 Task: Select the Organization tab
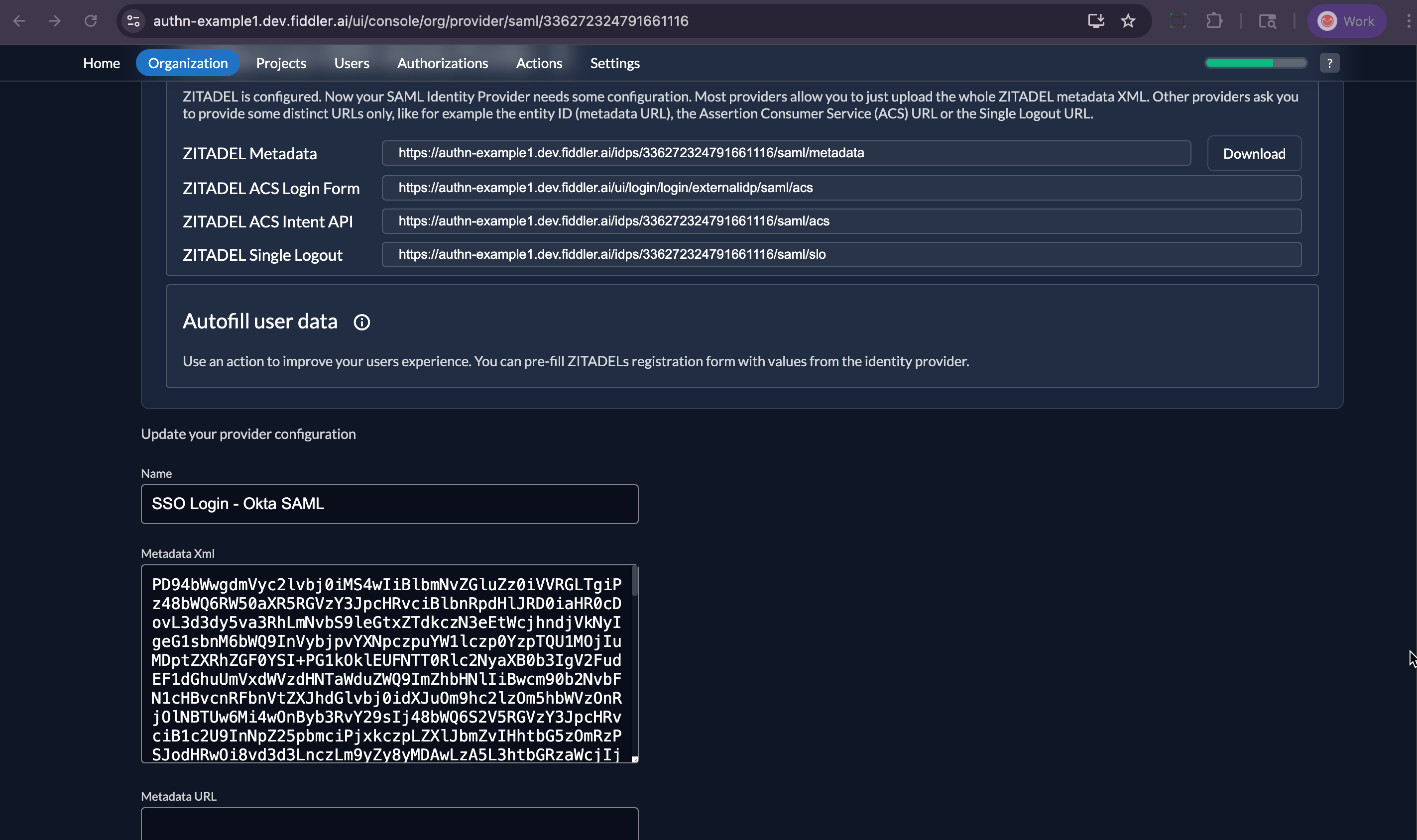[188, 63]
